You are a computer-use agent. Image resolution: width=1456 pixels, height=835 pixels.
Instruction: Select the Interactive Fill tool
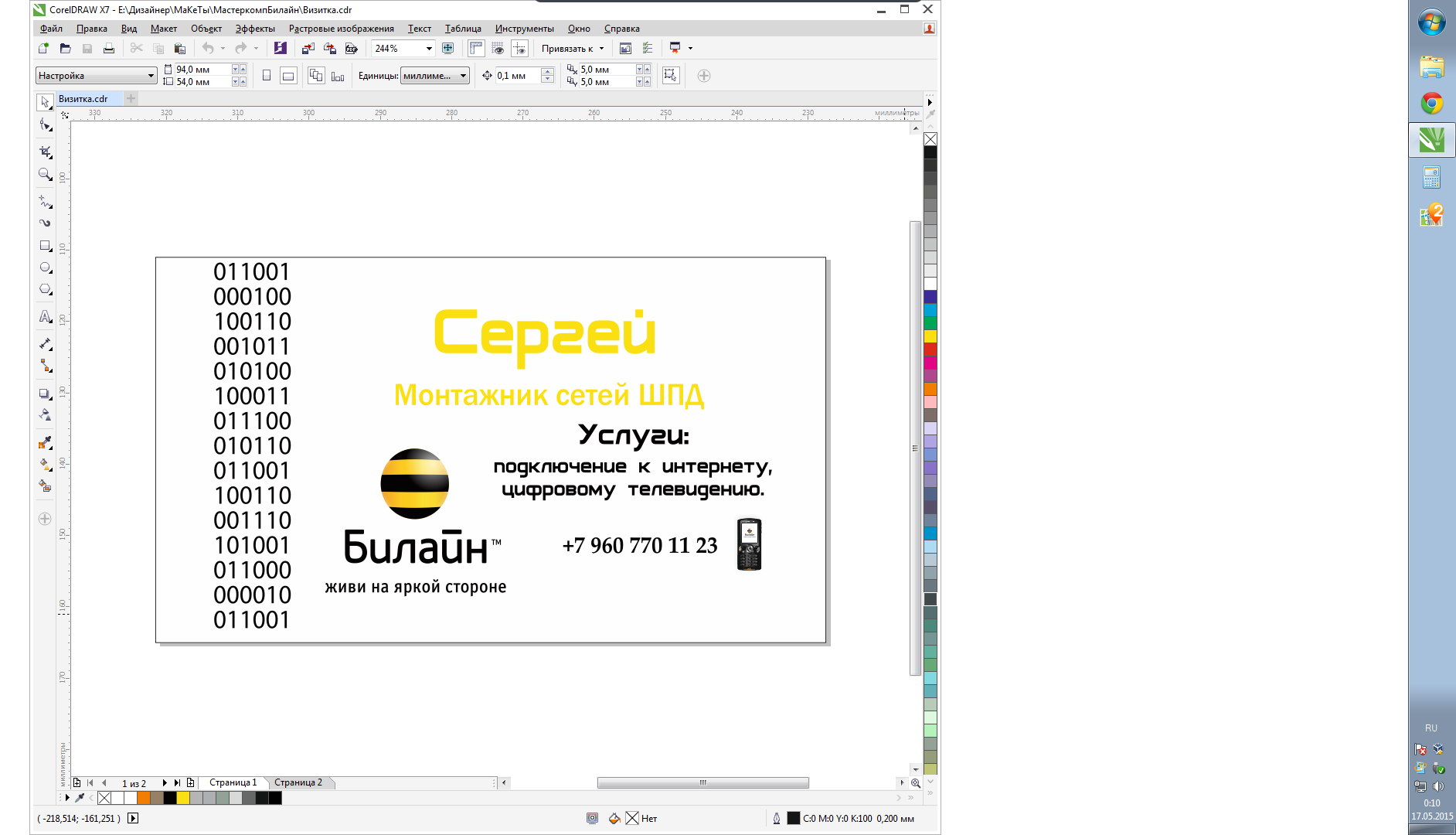pyautogui.click(x=46, y=464)
